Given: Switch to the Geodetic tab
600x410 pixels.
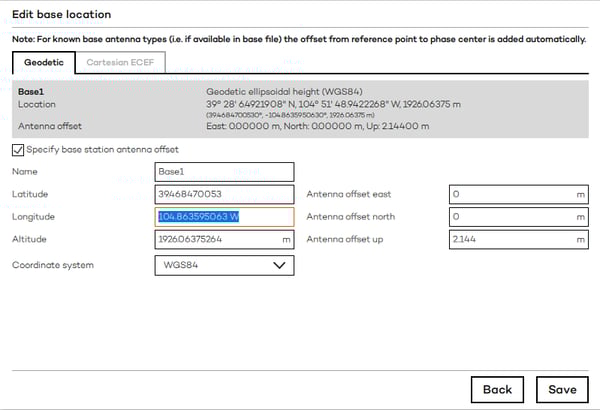Looking at the screenshot, I should click(43, 62).
